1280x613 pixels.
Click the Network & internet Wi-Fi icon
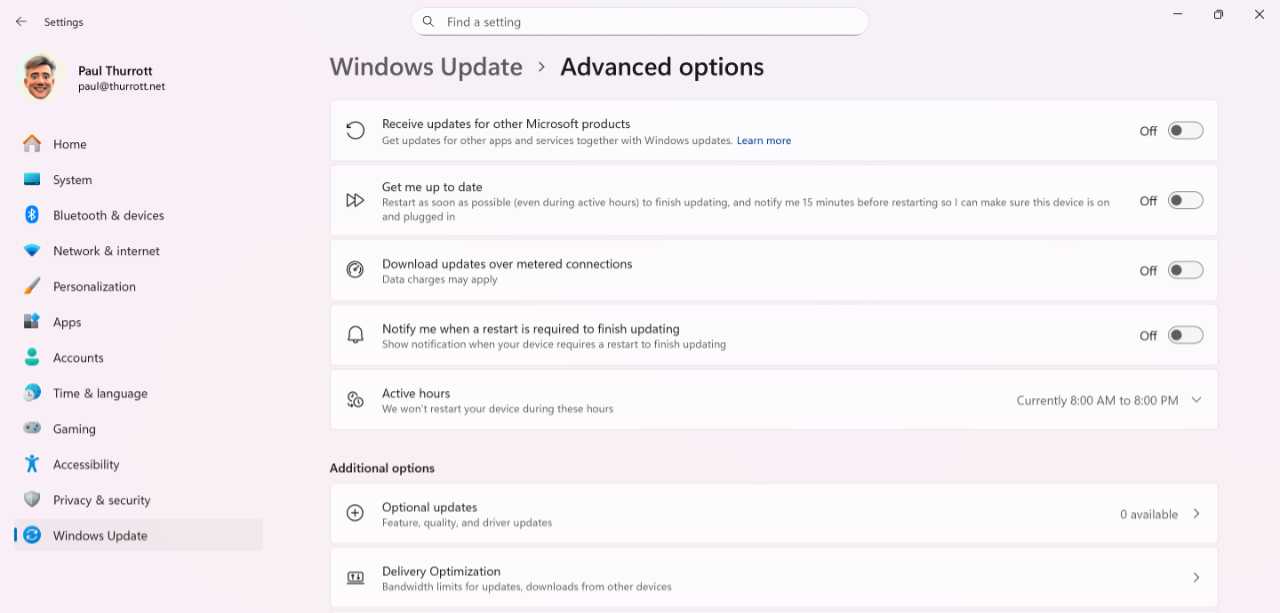32,251
